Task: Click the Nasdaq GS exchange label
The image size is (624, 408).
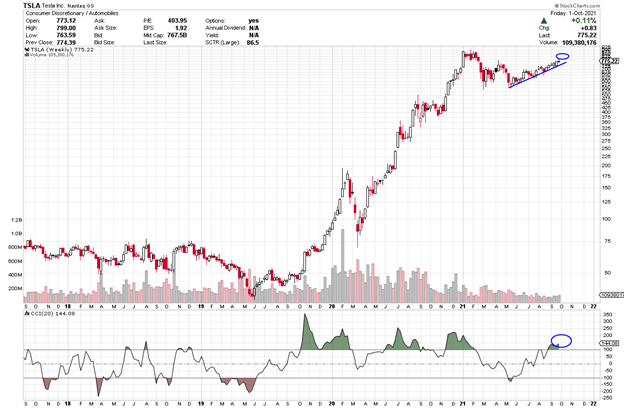Action: (x=82, y=6)
